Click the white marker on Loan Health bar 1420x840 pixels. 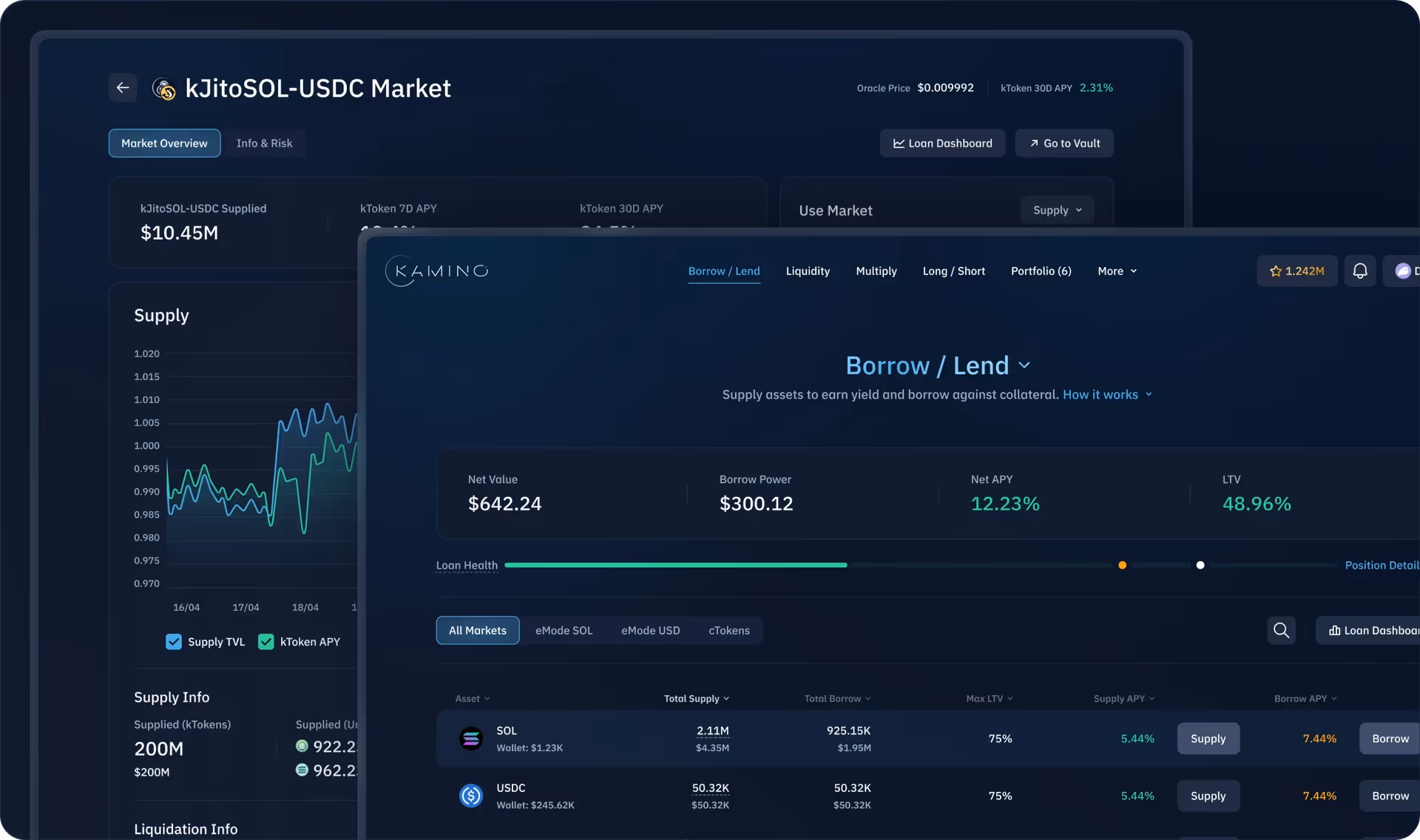pyautogui.click(x=1200, y=565)
